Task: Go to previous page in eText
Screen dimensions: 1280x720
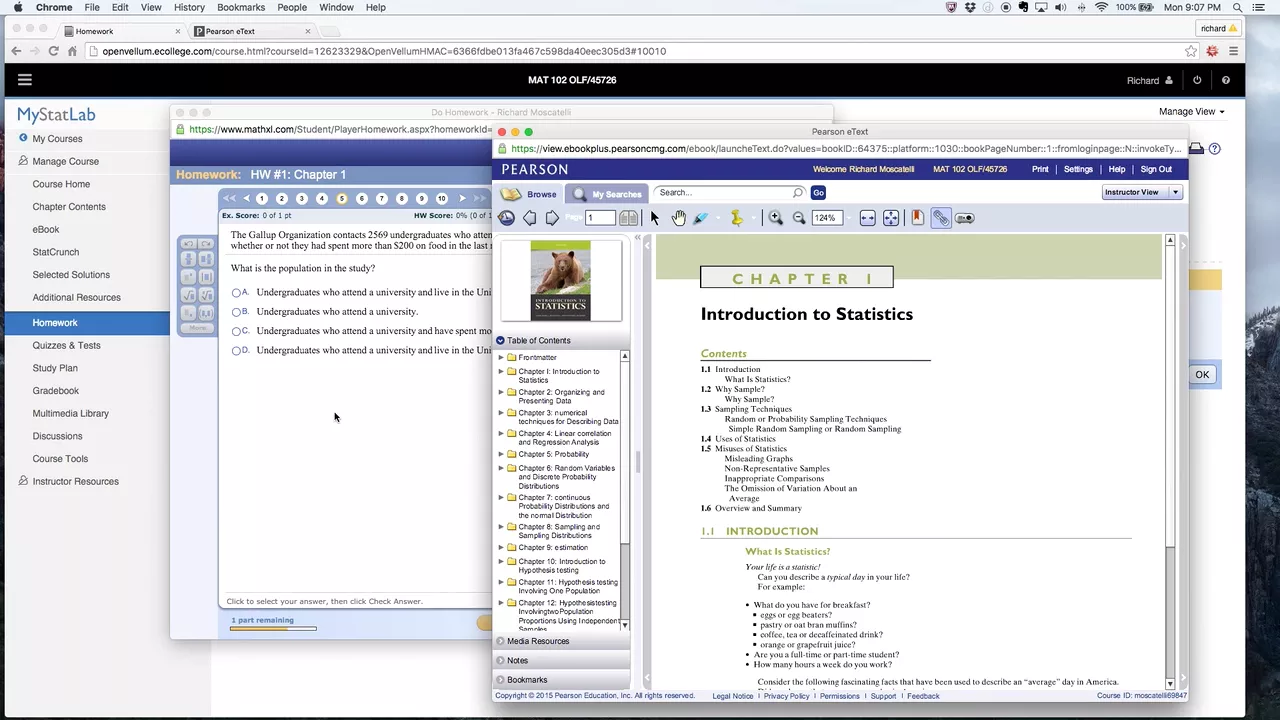Action: 530,218
